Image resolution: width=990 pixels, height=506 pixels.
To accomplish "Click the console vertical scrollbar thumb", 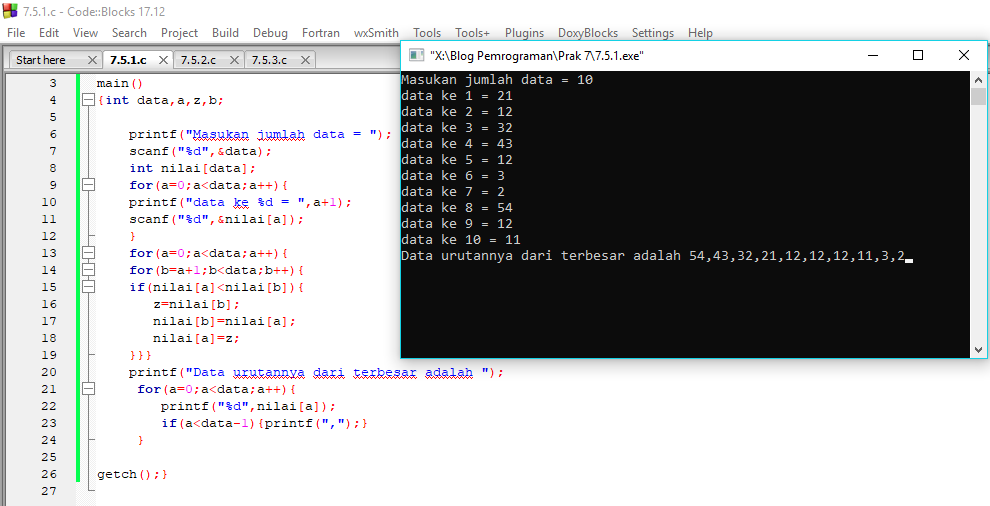I will coord(978,97).
